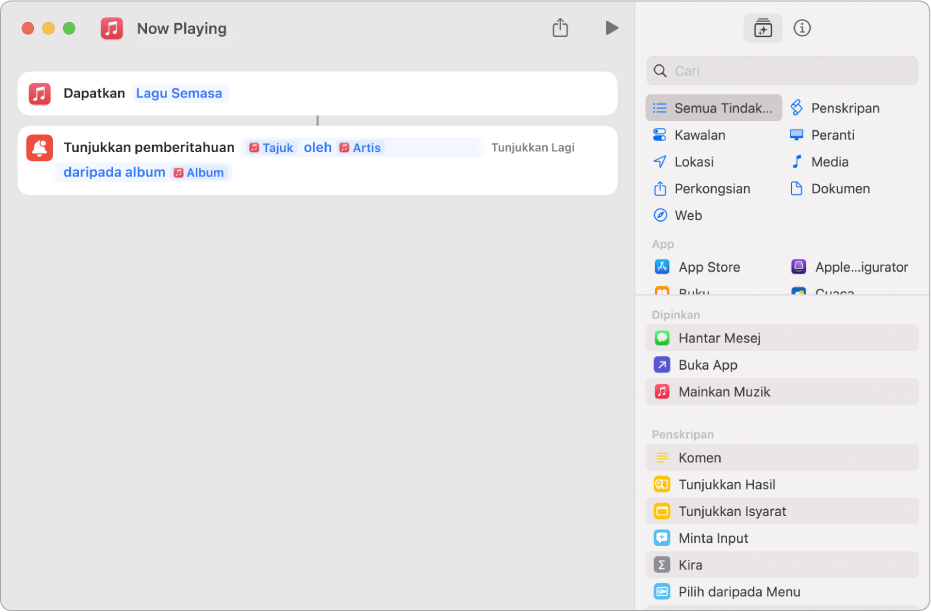Click the notification action bell icon
This screenshot has width=931, height=612.
pyautogui.click(x=40, y=148)
